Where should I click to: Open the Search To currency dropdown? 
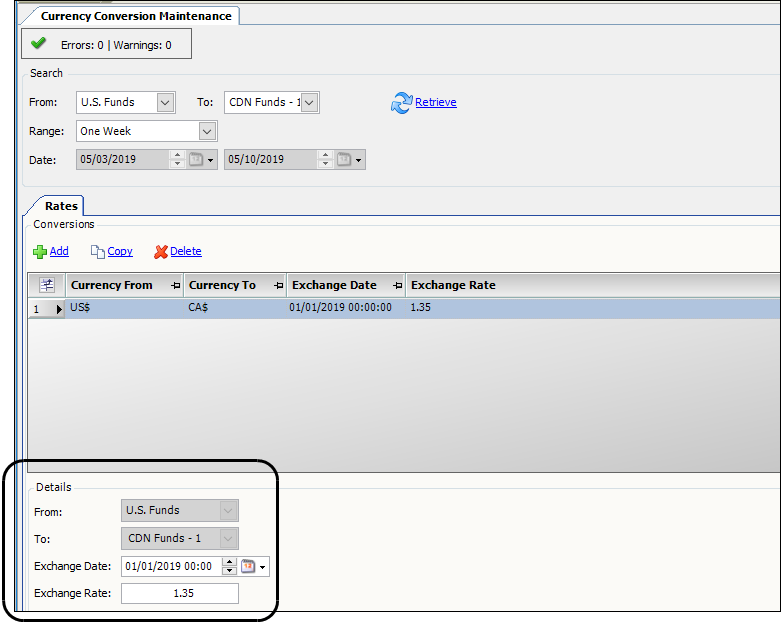click(309, 103)
